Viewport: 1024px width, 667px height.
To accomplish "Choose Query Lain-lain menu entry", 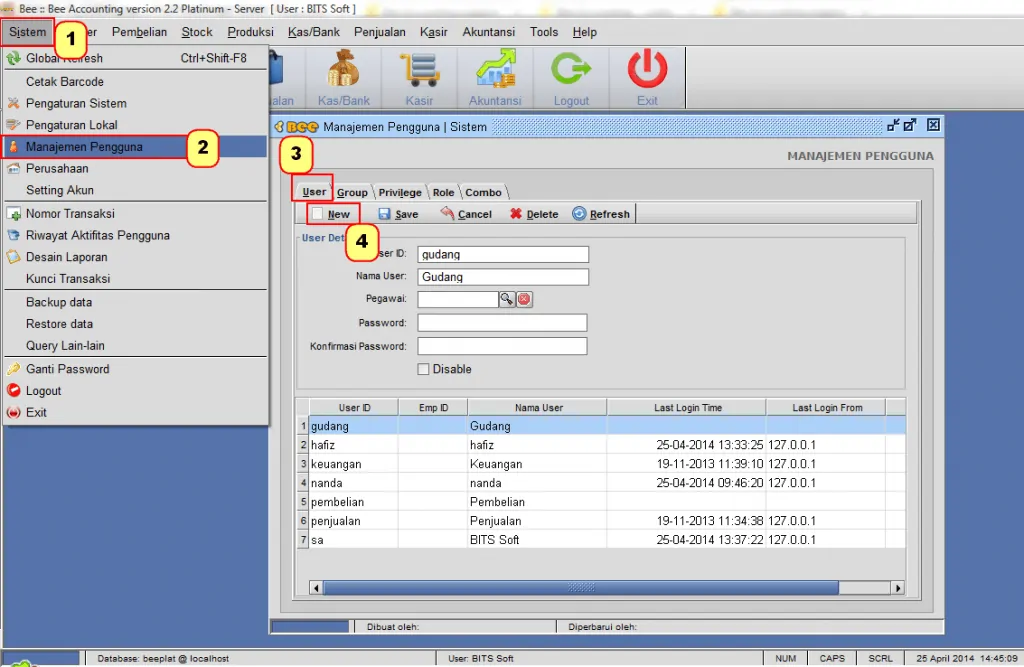I will tap(135, 346).
